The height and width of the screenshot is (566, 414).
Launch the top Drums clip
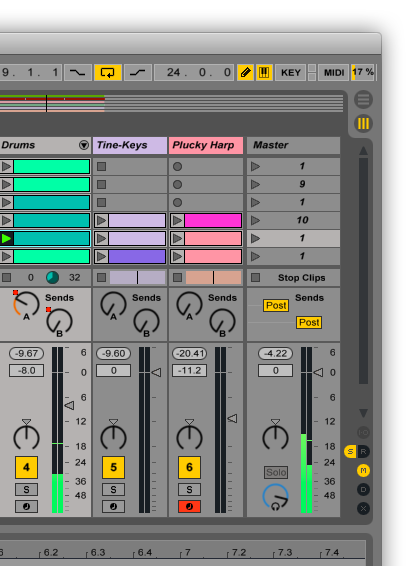[x=6, y=166]
